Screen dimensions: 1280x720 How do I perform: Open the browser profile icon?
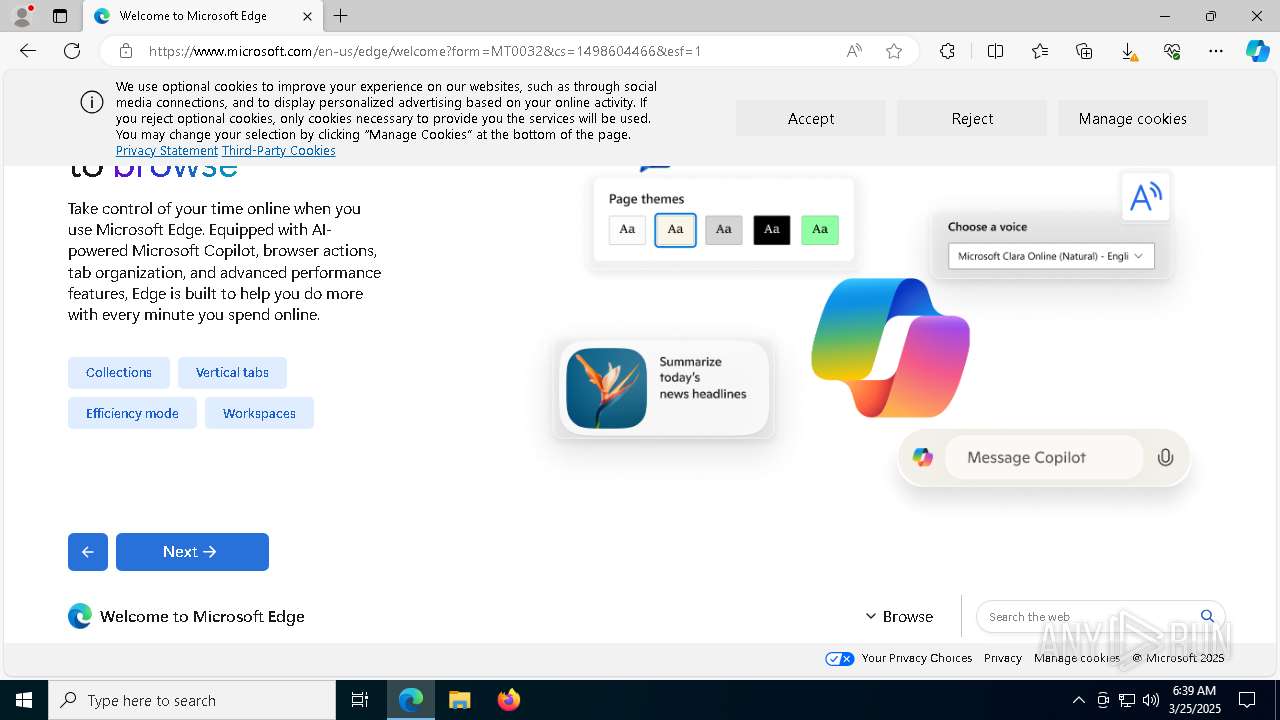22,16
